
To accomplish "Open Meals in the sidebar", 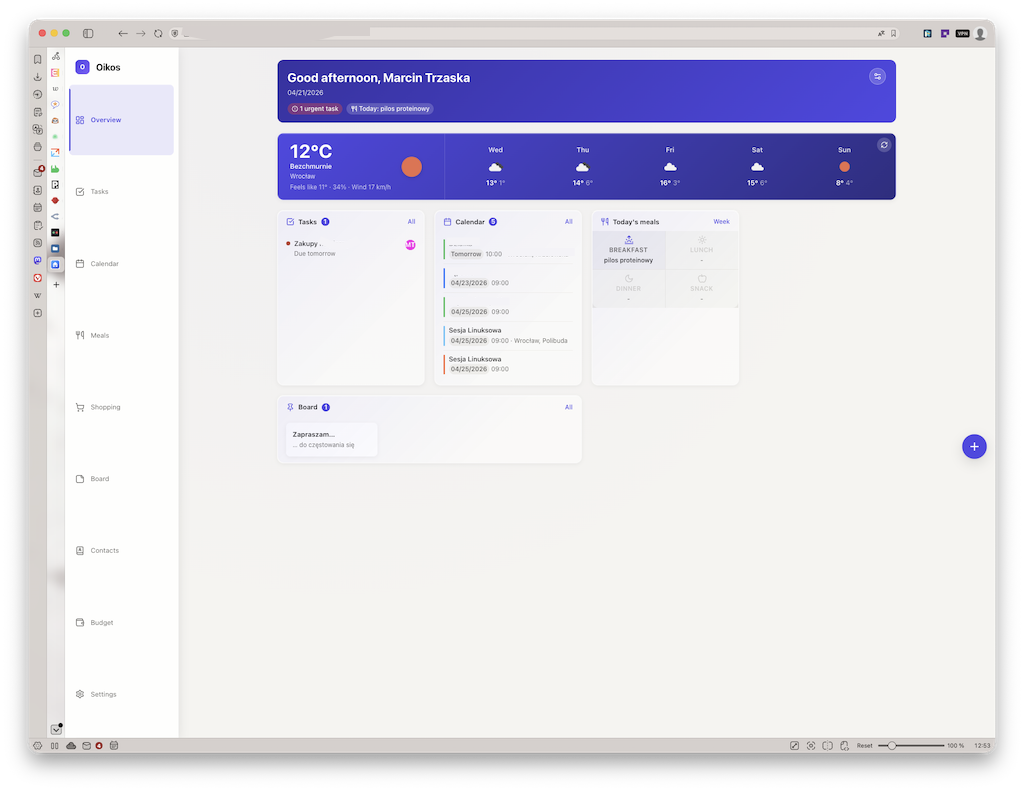I will point(121,335).
